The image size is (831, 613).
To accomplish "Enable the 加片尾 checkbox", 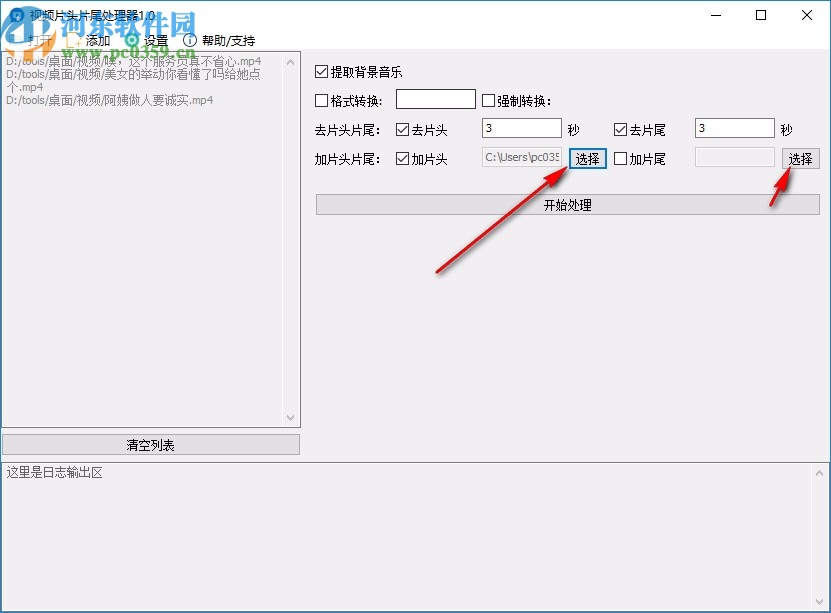I will point(621,158).
